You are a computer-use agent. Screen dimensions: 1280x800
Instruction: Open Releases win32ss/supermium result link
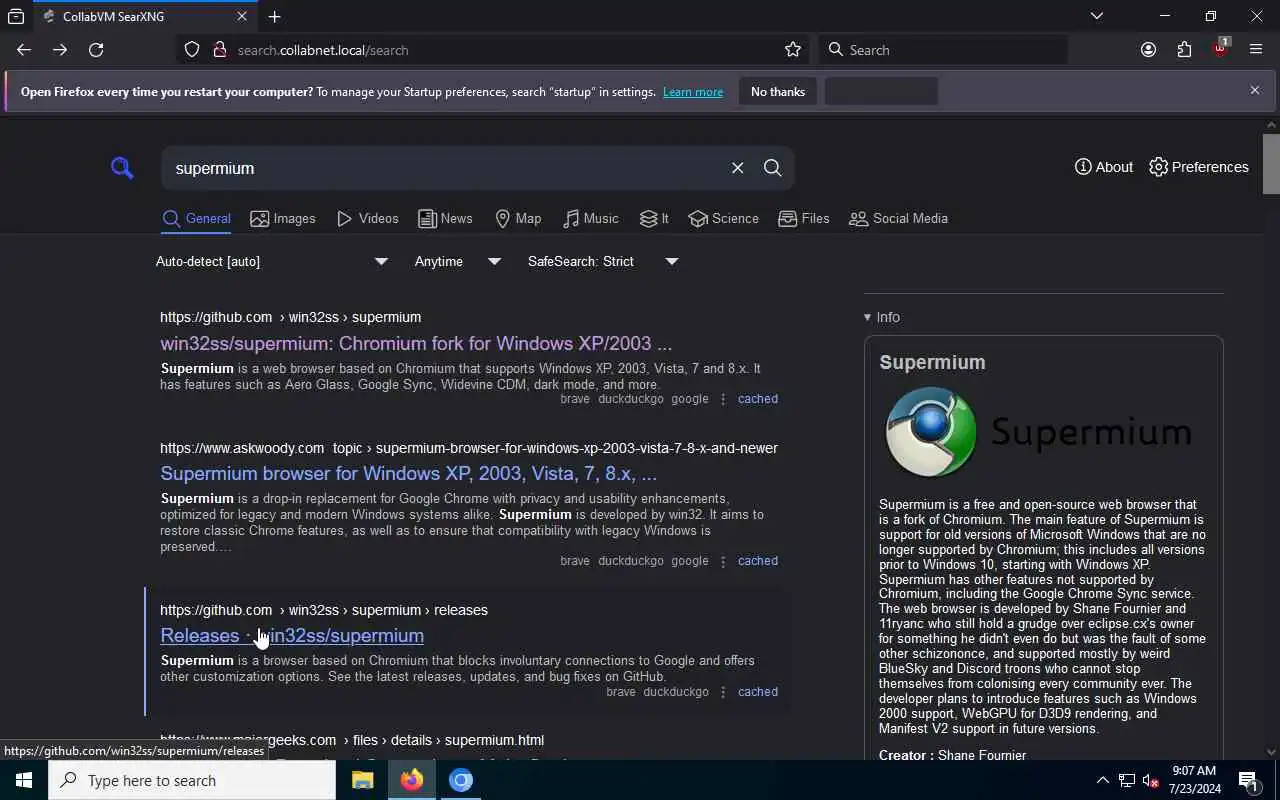pyautogui.click(x=292, y=635)
